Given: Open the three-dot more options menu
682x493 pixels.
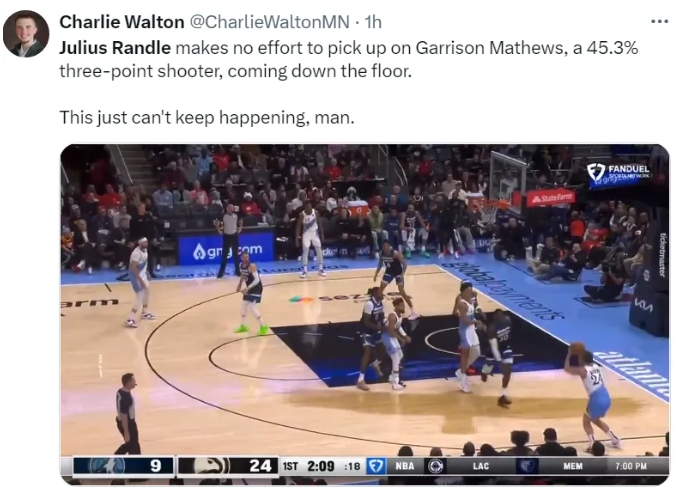Looking at the screenshot, I should 659,21.
